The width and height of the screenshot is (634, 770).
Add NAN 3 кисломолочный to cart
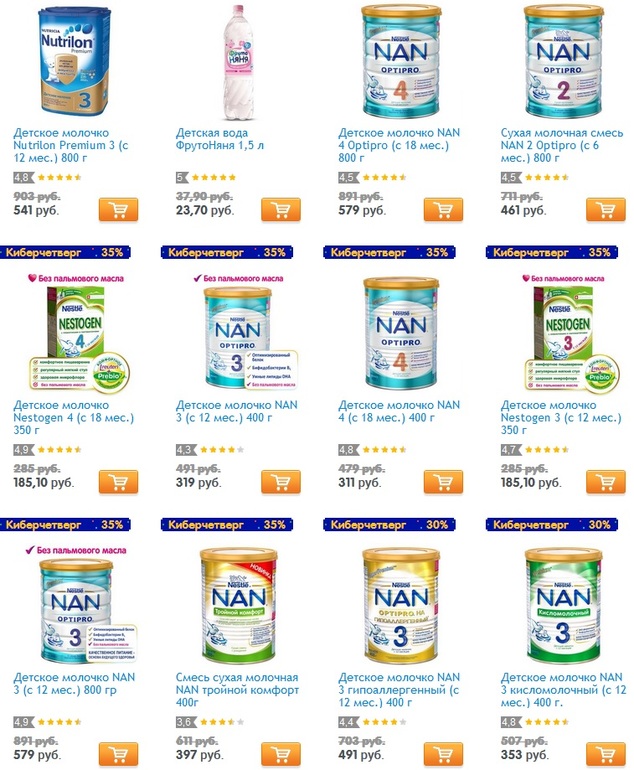pyautogui.click(x=606, y=755)
